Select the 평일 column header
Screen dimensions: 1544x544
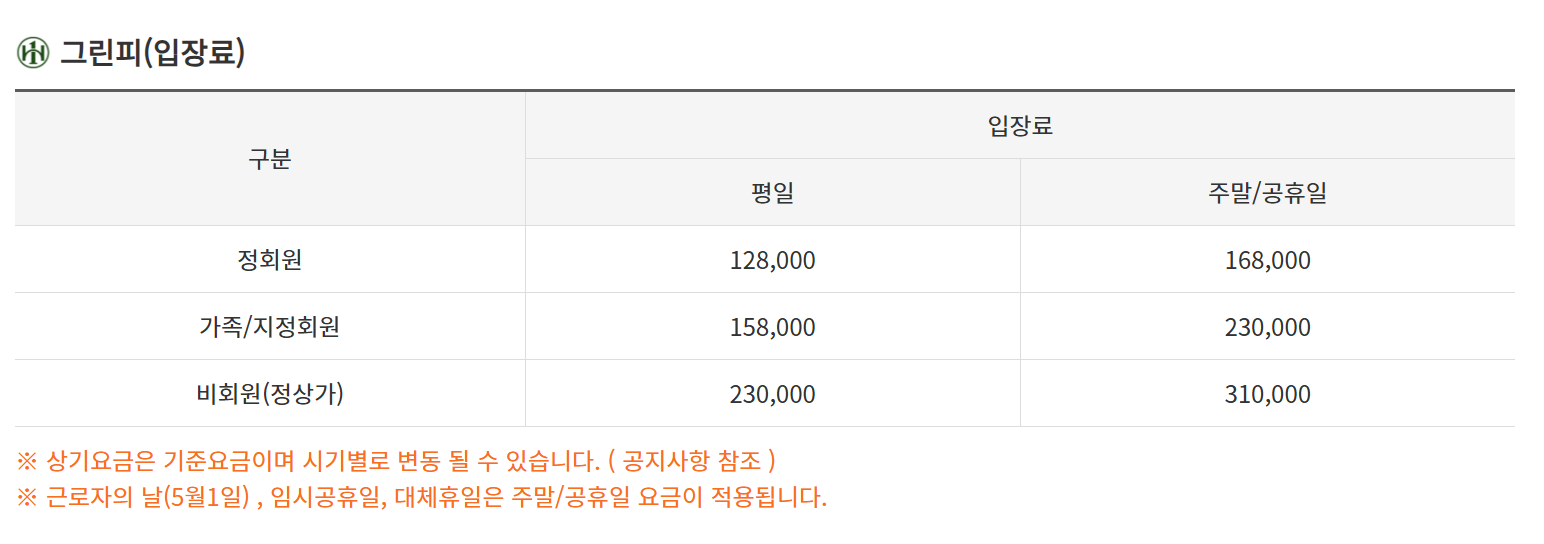[x=772, y=193]
